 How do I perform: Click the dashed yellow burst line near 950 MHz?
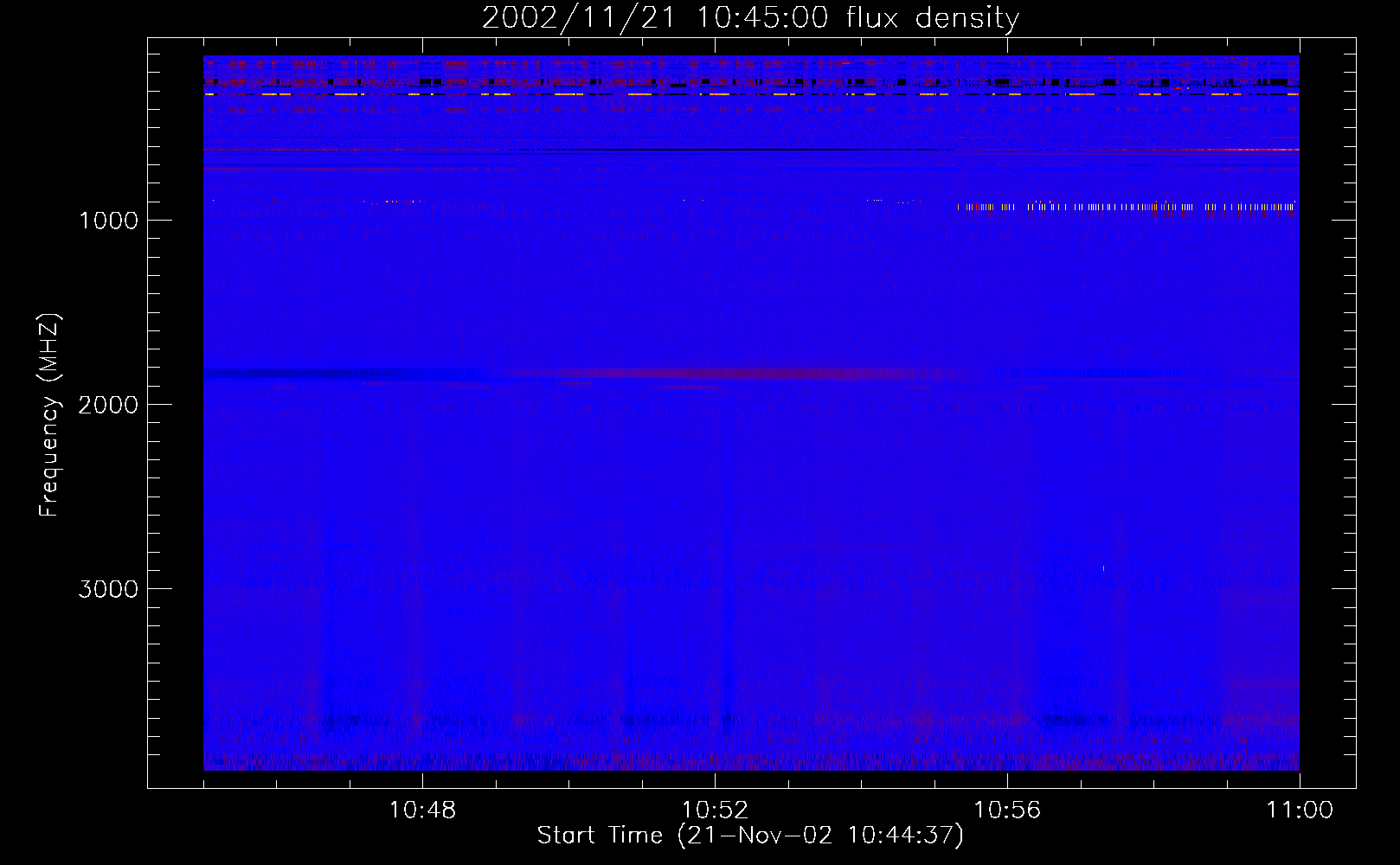(1127, 207)
